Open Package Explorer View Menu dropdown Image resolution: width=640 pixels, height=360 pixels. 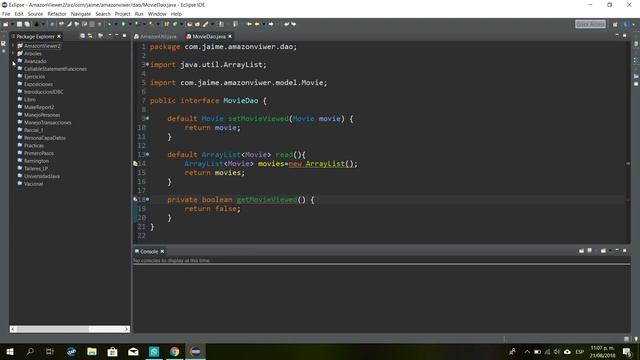[109, 36]
